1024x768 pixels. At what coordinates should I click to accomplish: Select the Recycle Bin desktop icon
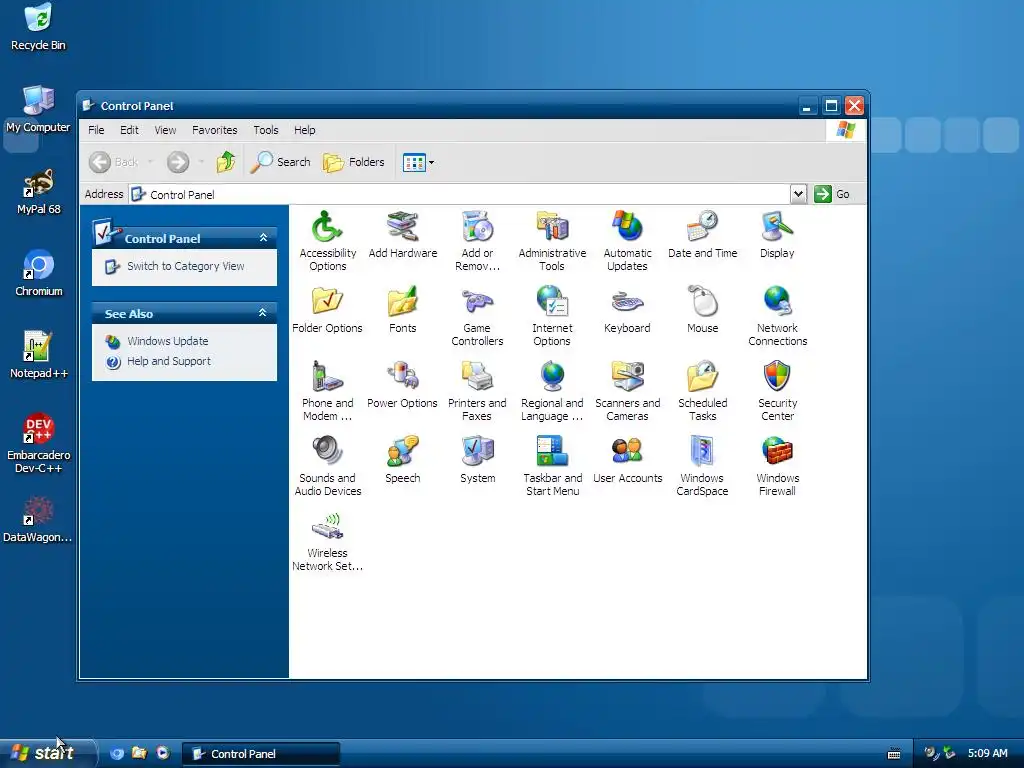click(39, 27)
